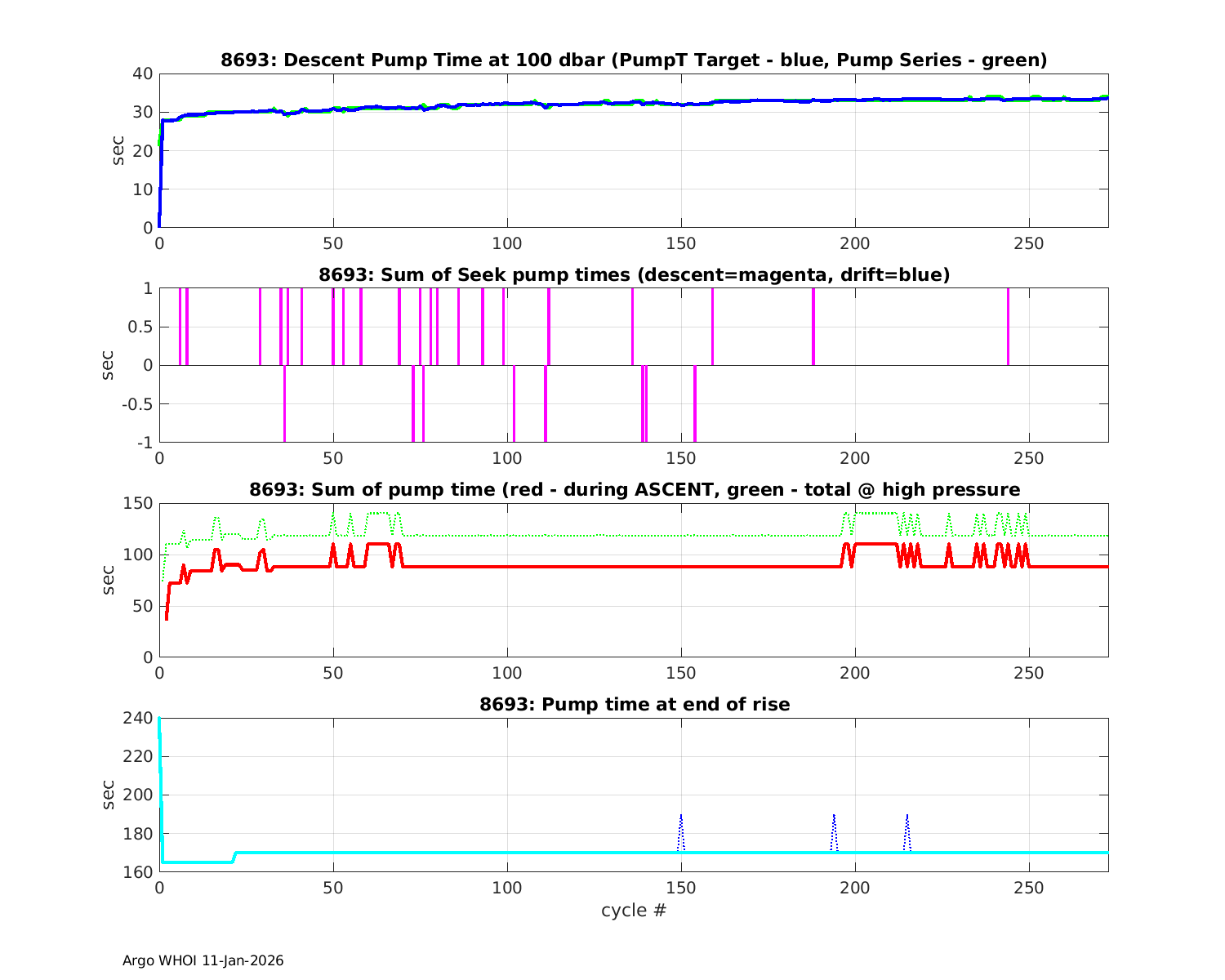This screenshot has height=980, width=1225.
Task: Click the "Pump time at end of rise" title
Action: coord(634,705)
